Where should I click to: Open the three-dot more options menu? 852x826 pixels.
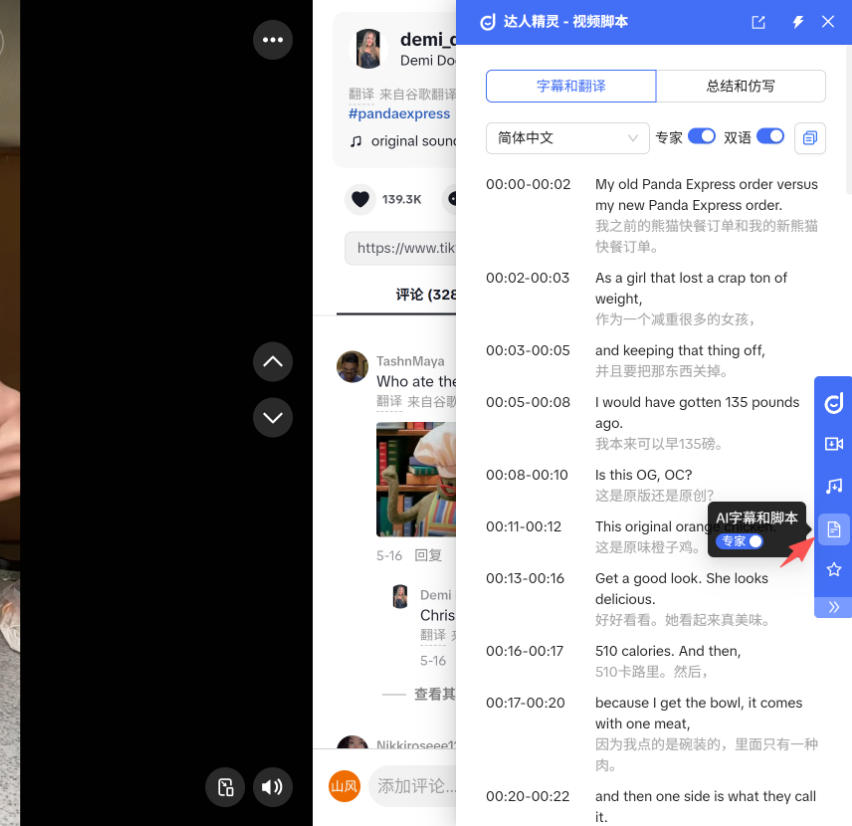(273, 40)
